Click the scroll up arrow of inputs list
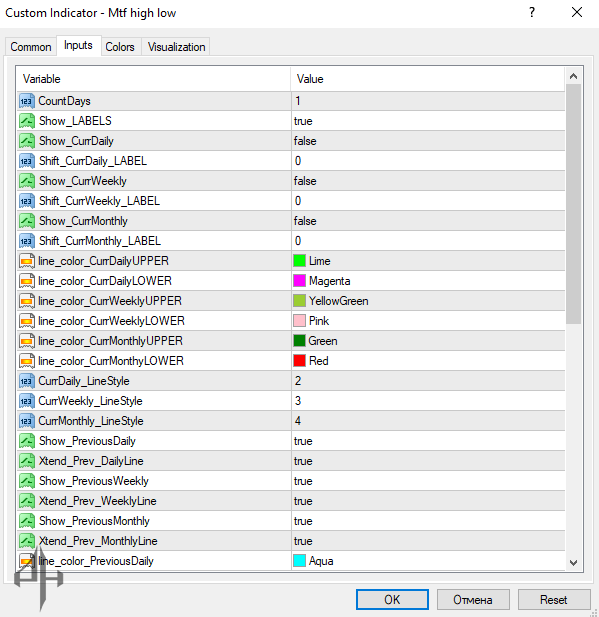The image size is (599, 617). tap(573, 76)
